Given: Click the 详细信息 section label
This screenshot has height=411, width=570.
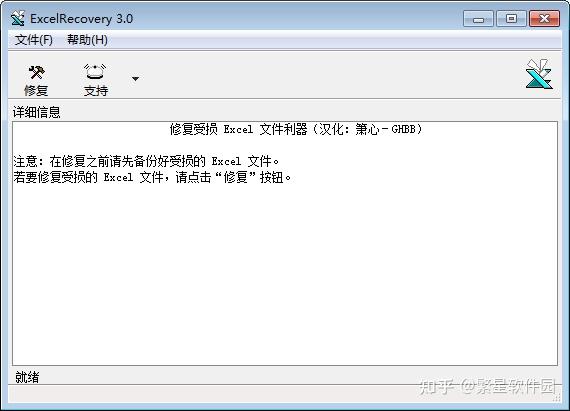Looking at the screenshot, I should 36,112.
